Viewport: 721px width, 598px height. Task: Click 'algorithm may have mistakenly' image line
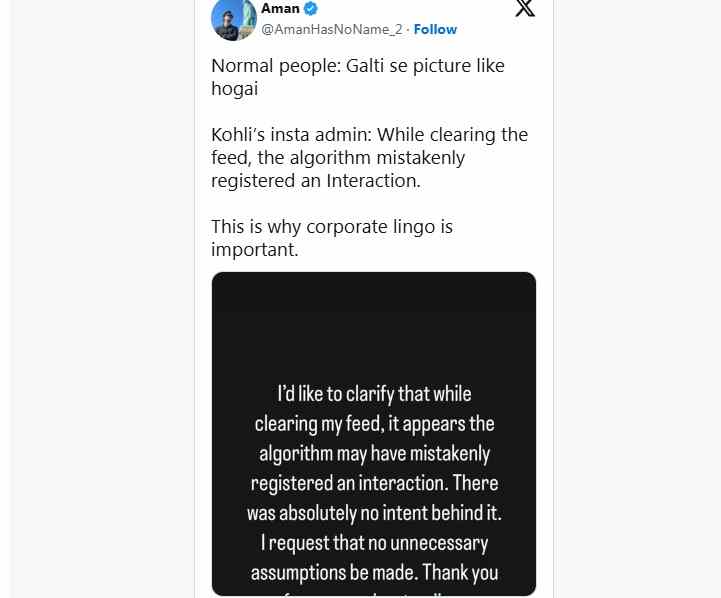pos(374,454)
